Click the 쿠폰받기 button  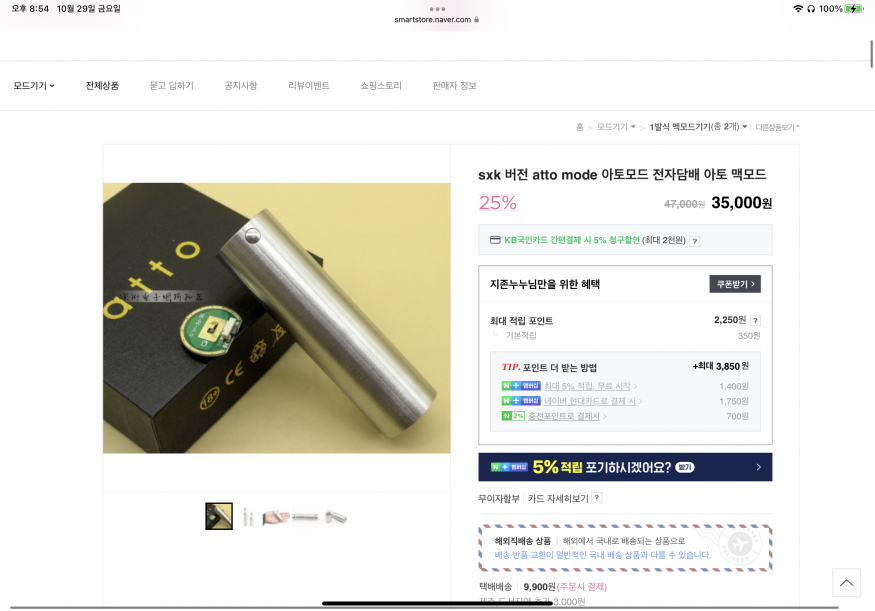(734, 284)
